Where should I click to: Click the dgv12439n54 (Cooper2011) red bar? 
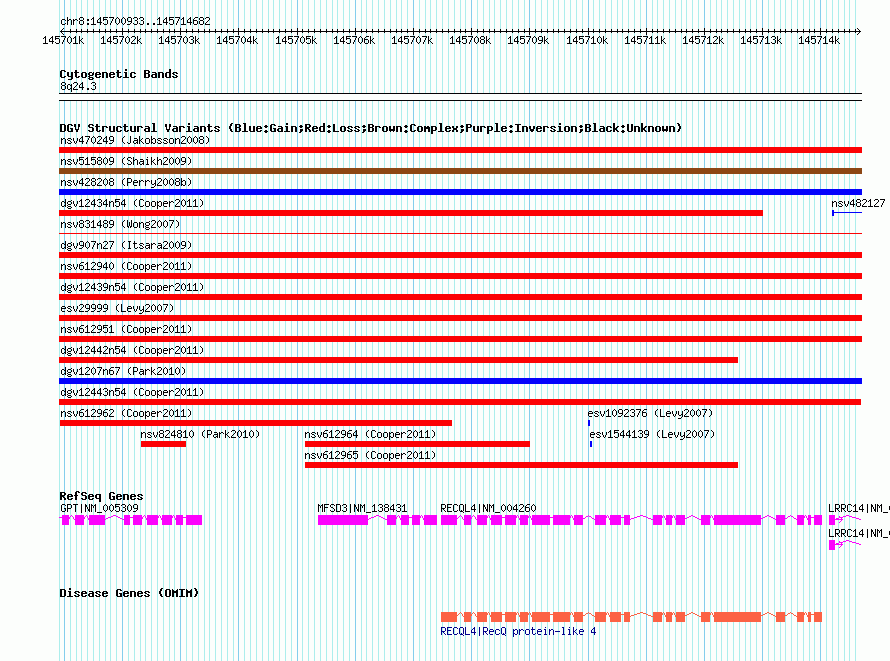pyautogui.click(x=460, y=297)
